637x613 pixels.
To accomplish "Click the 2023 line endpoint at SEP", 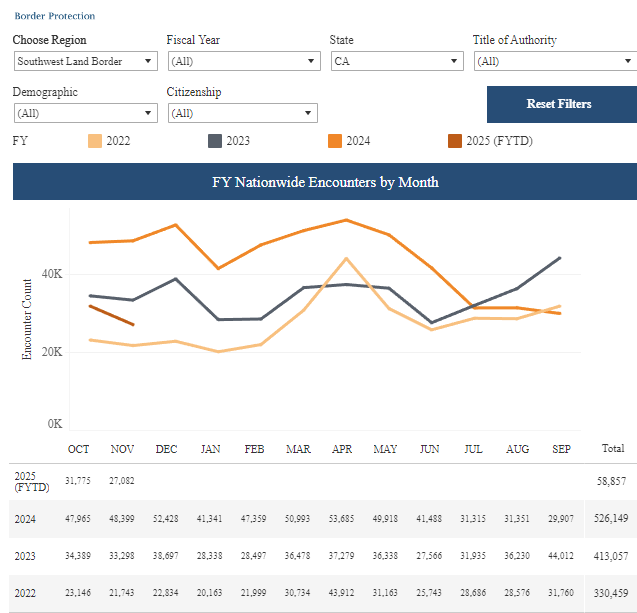I will [x=560, y=258].
